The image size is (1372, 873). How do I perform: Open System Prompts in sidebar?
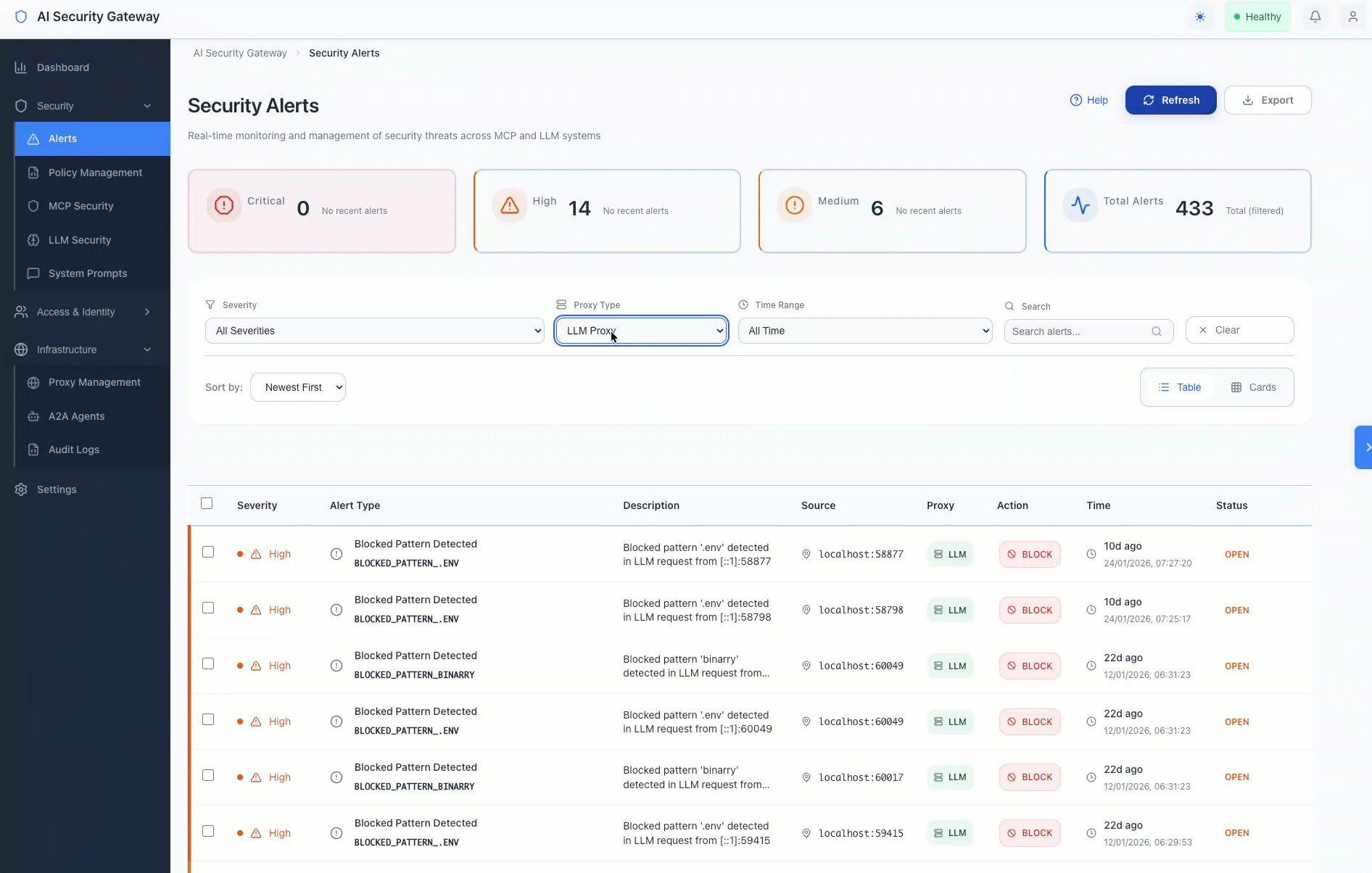87,273
